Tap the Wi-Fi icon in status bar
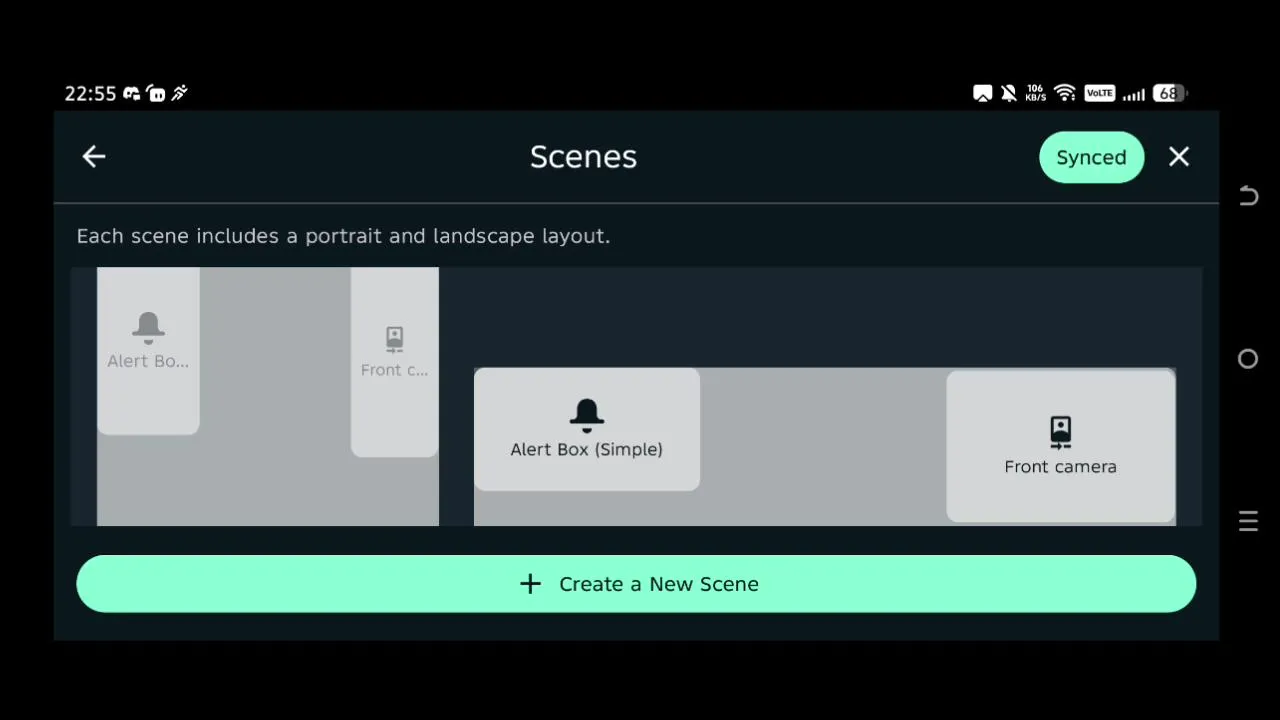 [1065, 93]
